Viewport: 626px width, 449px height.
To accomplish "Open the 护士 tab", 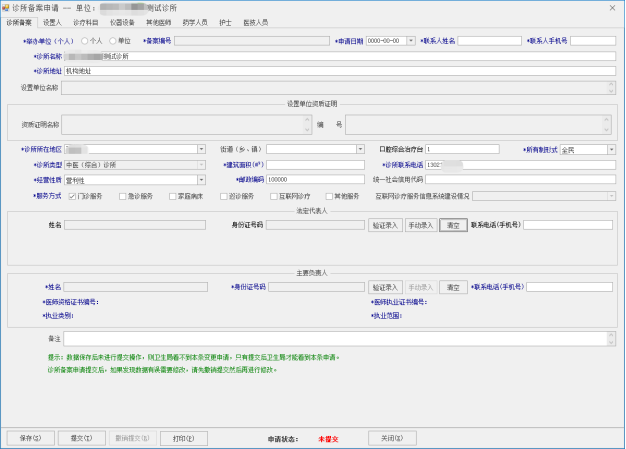I will (x=225, y=23).
